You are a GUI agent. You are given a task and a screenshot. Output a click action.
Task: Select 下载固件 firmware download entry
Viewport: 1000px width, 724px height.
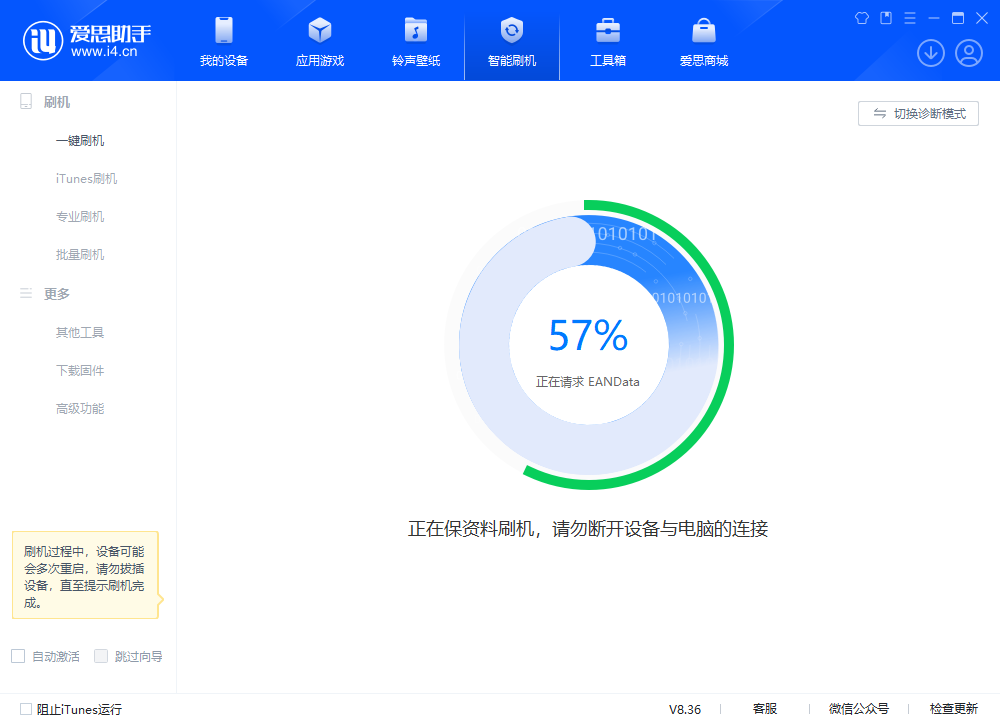(80, 370)
